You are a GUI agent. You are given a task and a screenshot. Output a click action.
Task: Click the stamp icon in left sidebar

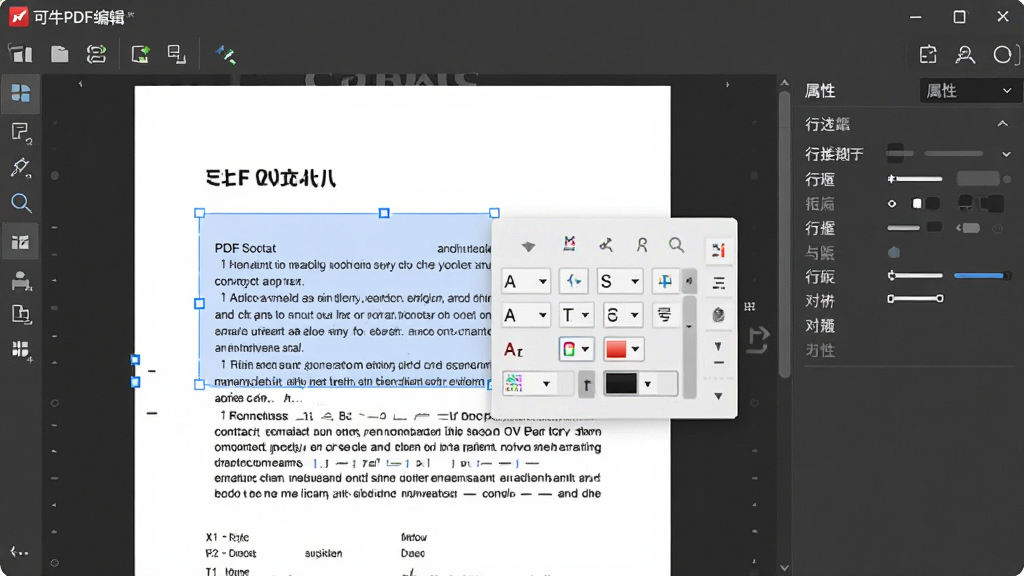pyautogui.click(x=21, y=281)
